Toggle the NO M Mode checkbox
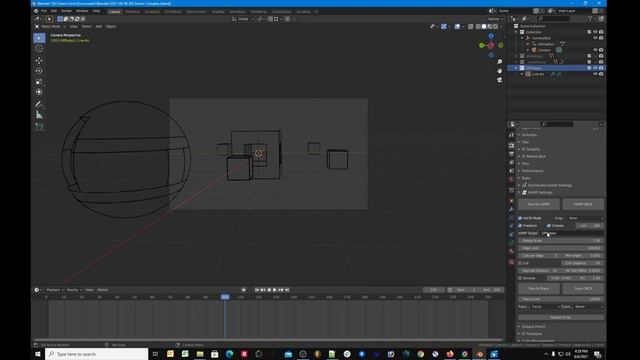The height and width of the screenshot is (360, 640). click(520, 218)
